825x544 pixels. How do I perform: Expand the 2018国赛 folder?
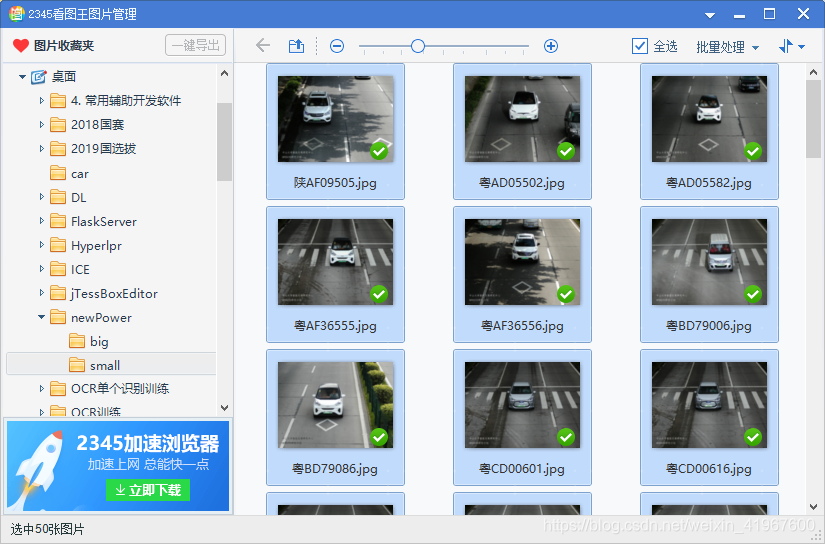coord(42,124)
